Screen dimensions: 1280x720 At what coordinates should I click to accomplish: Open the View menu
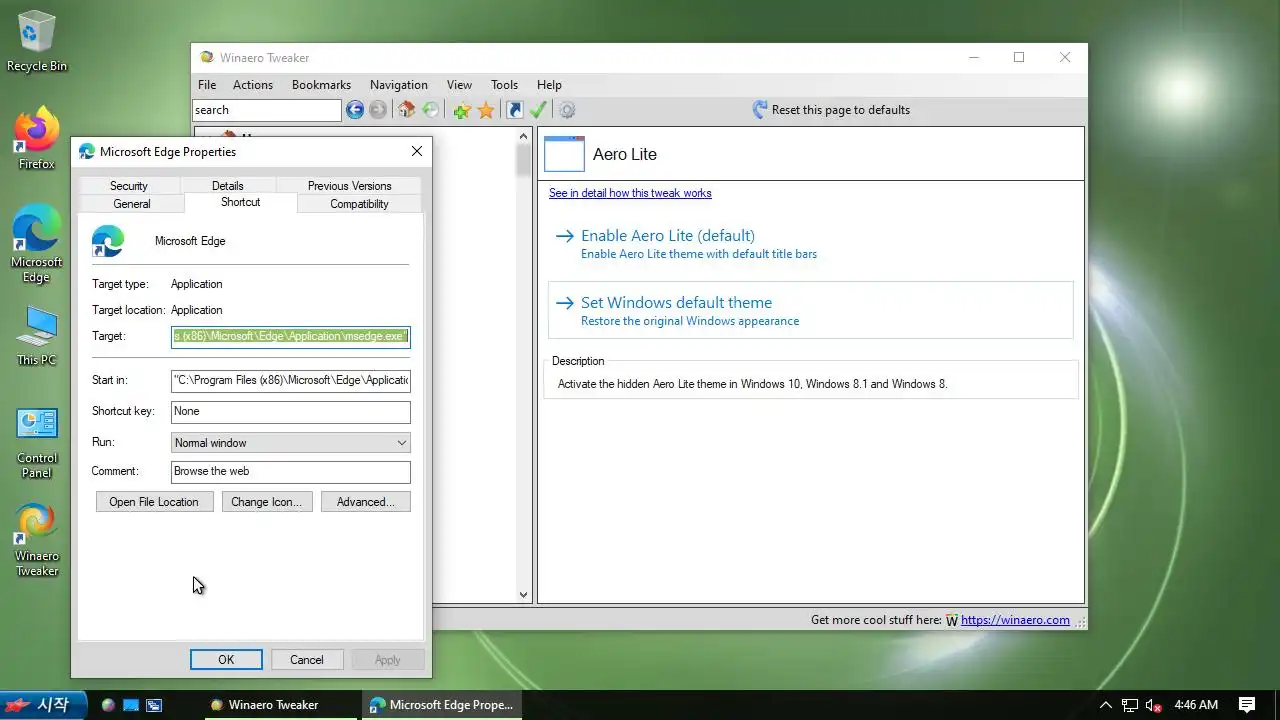click(x=459, y=85)
